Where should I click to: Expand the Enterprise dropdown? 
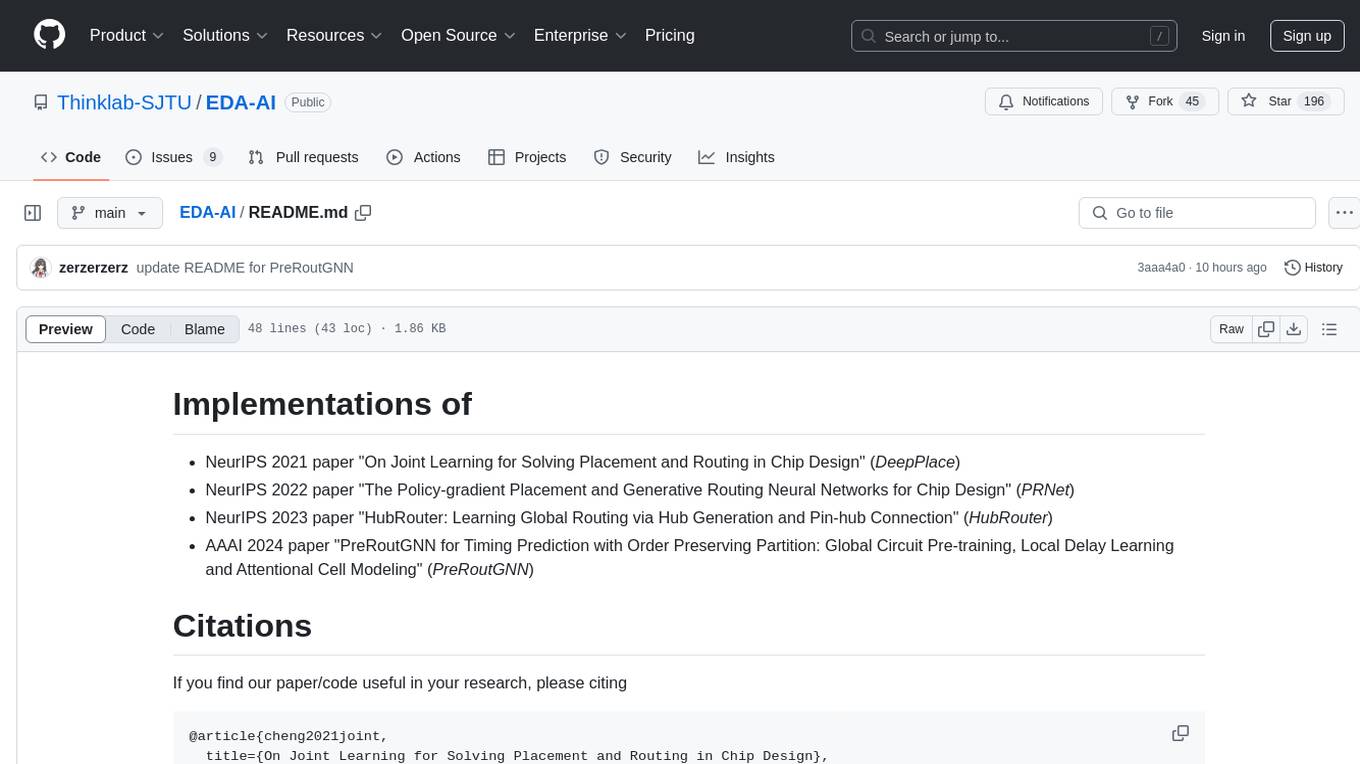tap(580, 35)
